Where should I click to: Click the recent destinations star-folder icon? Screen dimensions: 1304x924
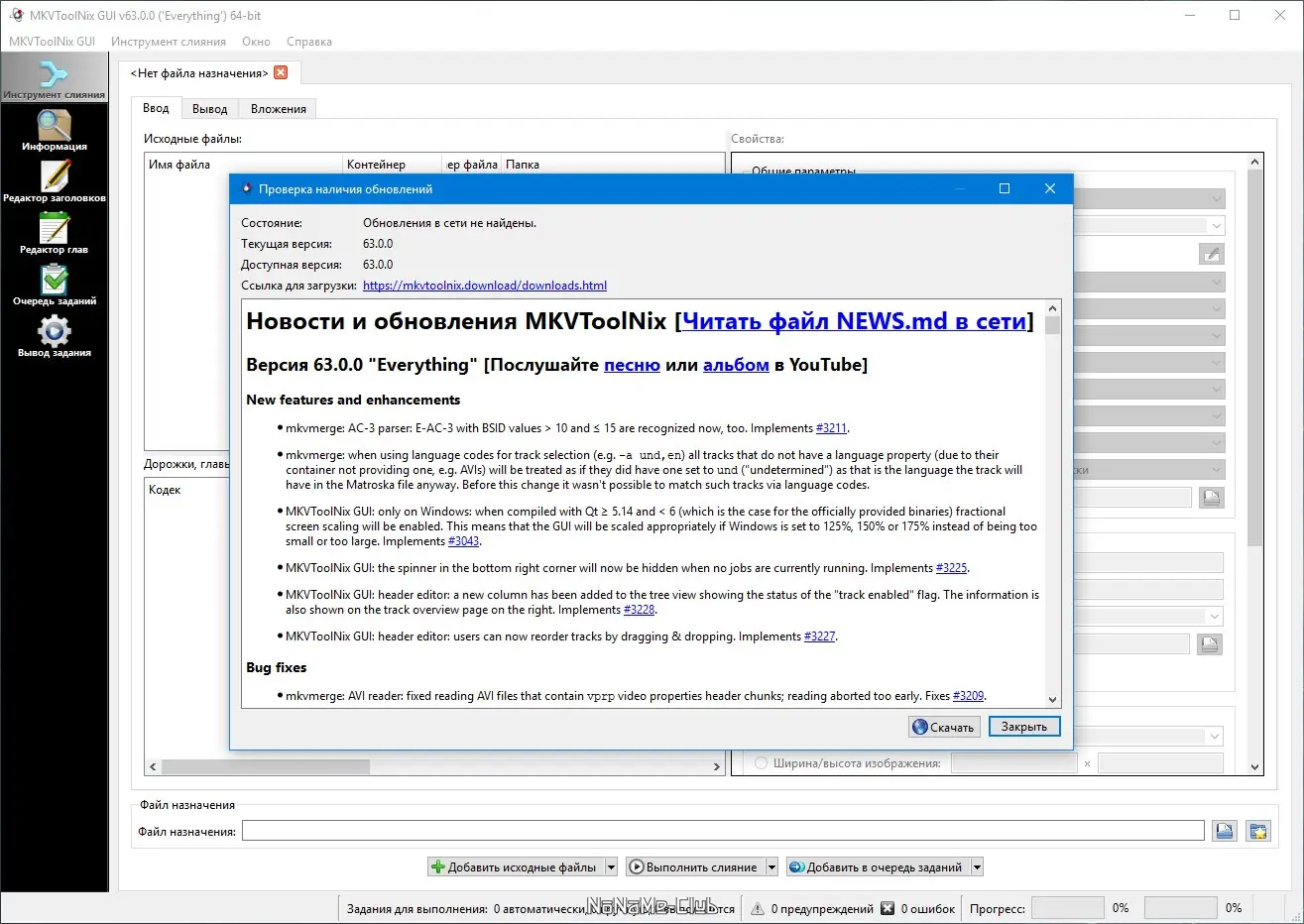1258,831
